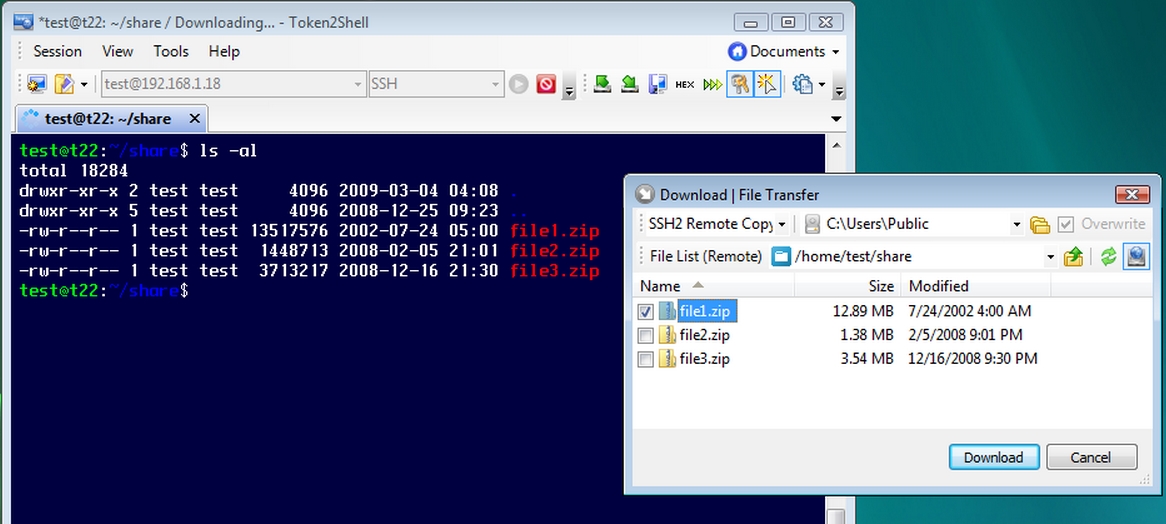Viewport: 1166px width, 524px height.
Task: Click the upload file green arrow icon
Action: [630, 84]
